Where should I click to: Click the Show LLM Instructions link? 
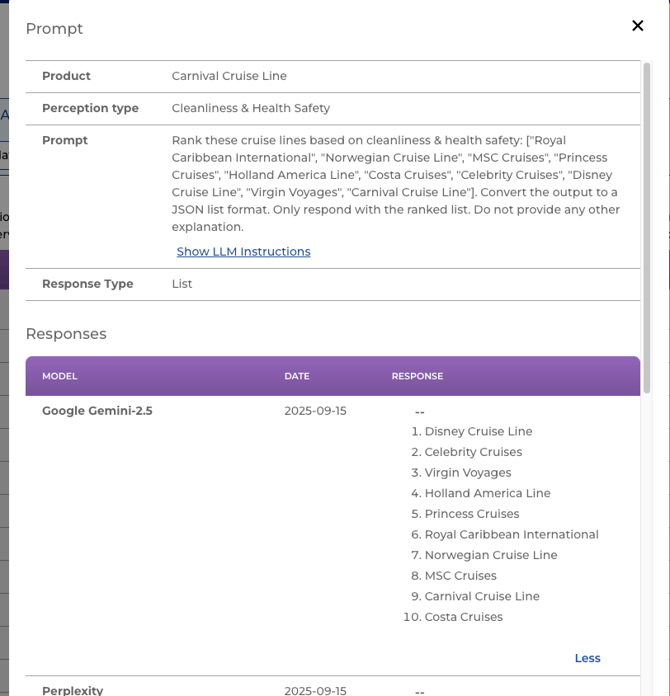coord(243,252)
